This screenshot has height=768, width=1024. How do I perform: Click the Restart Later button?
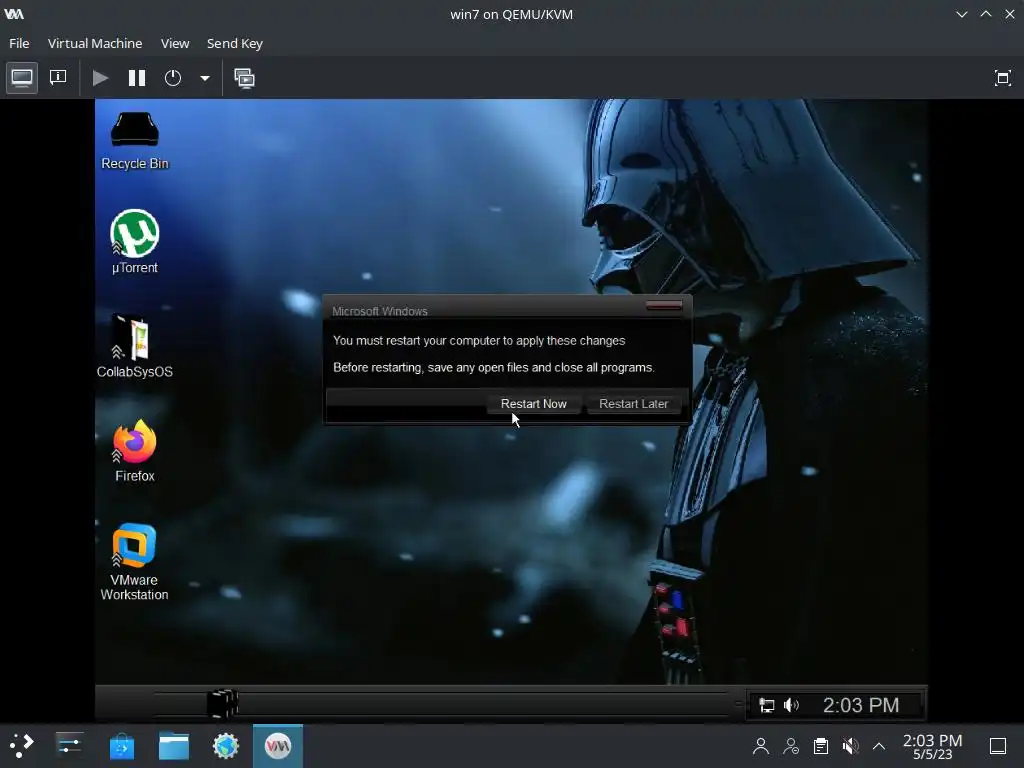pyautogui.click(x=633, y=404)
